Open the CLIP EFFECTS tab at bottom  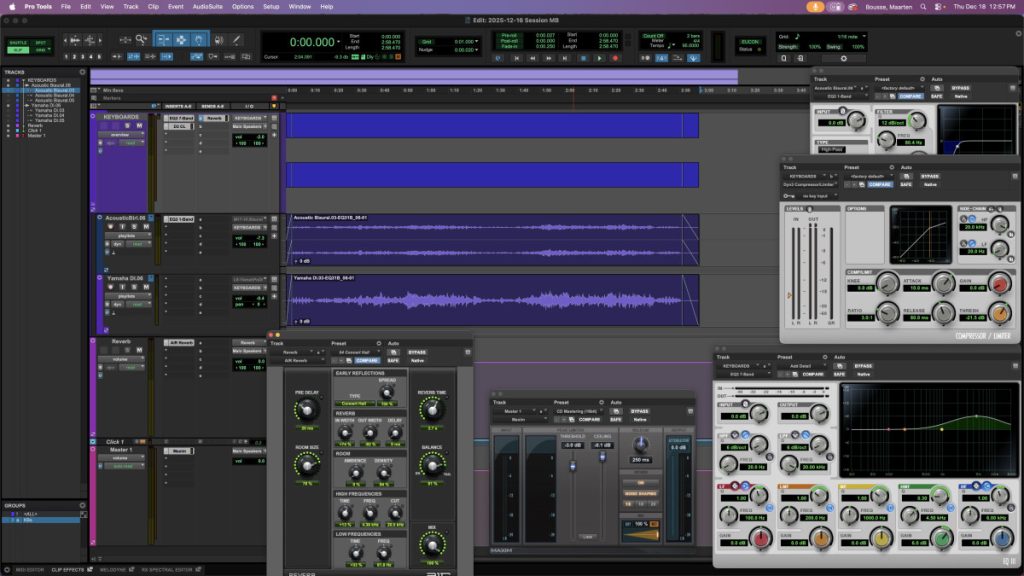pos(67,569)
